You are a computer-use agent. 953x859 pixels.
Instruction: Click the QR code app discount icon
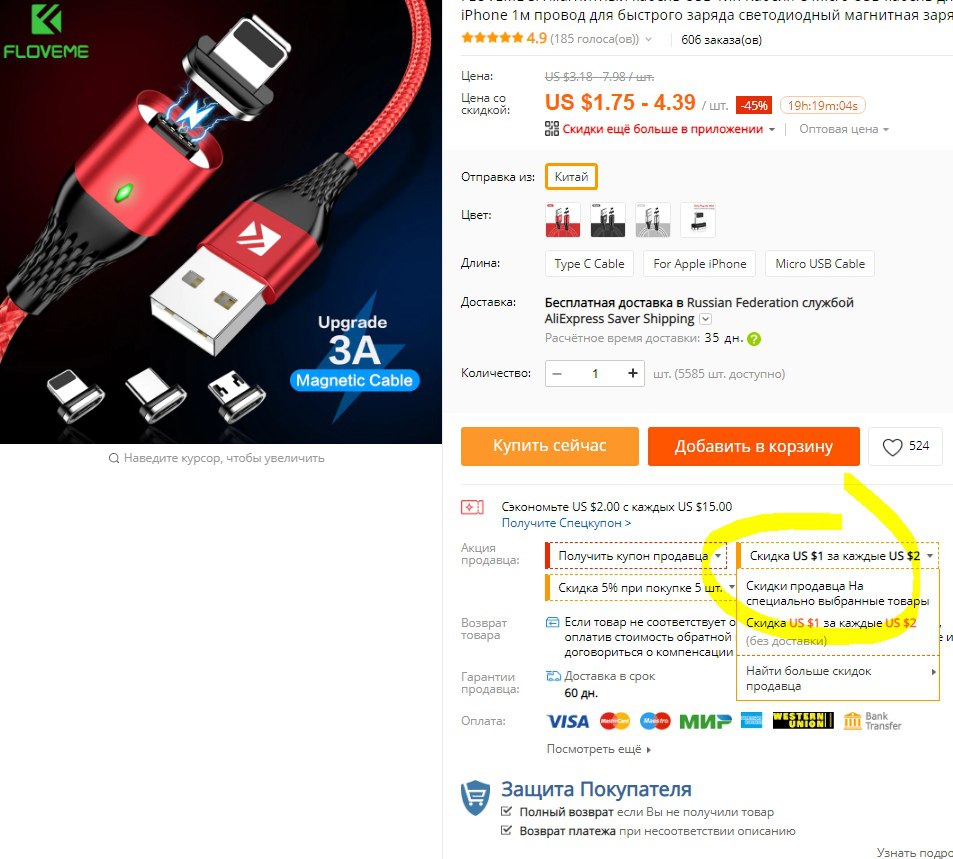pyautogui.click(x=552, y=128)
